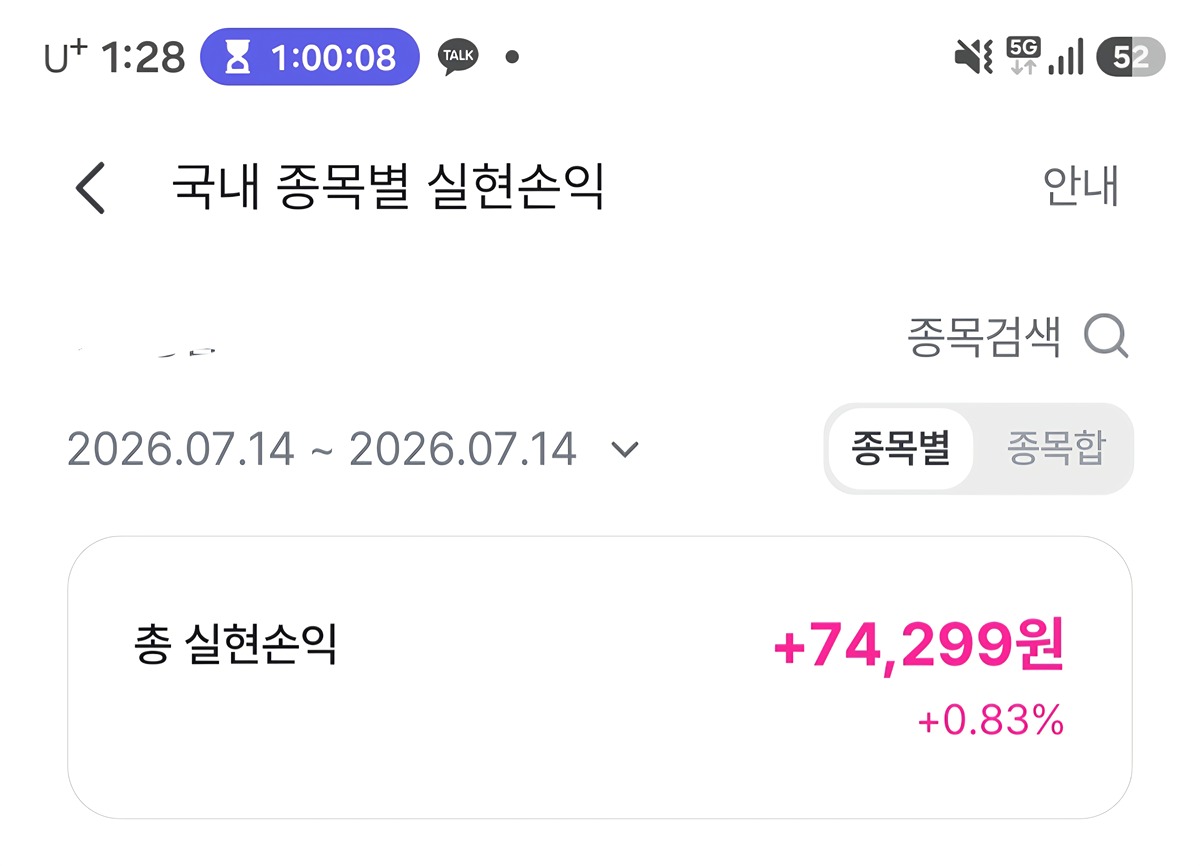Tap the 종목검색 label
Viewport: 1200px width, 866px height.
tap(984, 337)
